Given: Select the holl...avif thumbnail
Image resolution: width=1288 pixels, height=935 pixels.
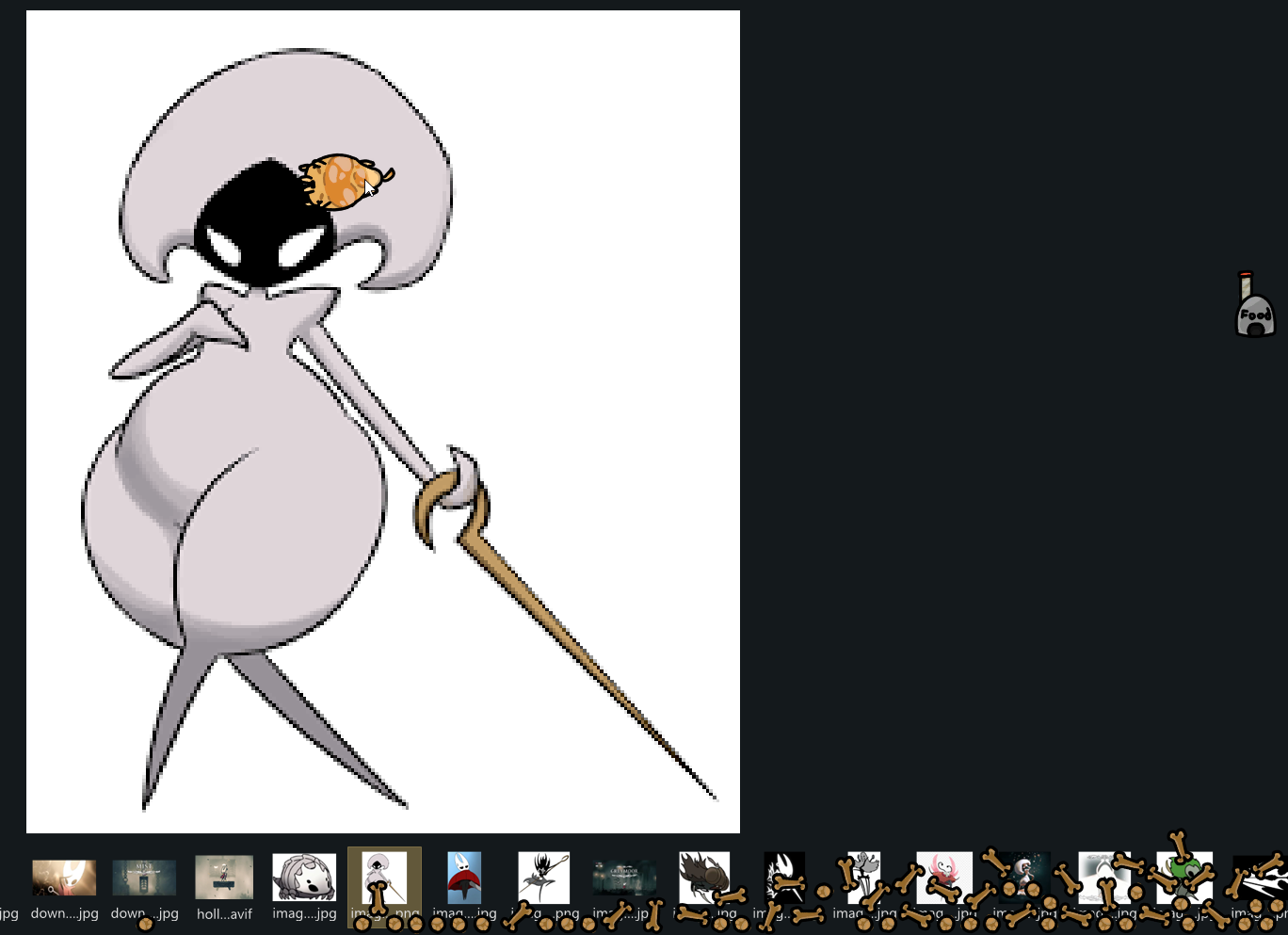Looking at the screenshot, I should (224, 878).
